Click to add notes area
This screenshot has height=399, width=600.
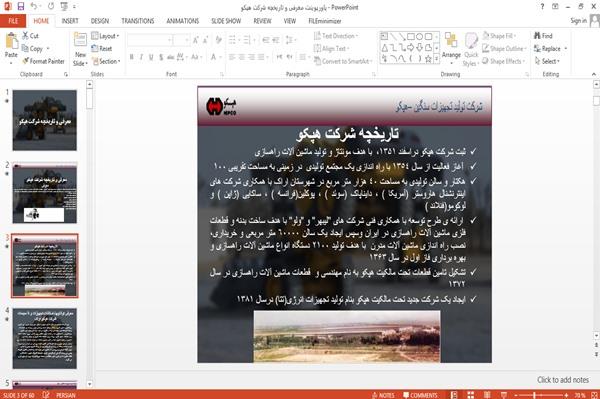[x=563, y=380]
